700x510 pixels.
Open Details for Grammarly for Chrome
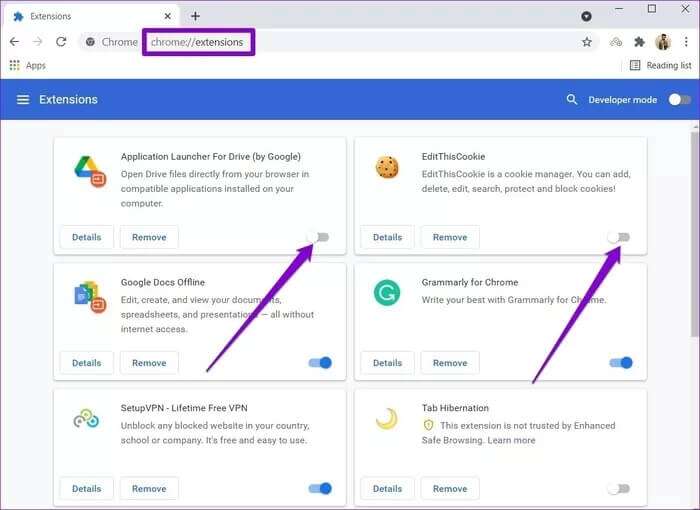[x=388, y=363]
